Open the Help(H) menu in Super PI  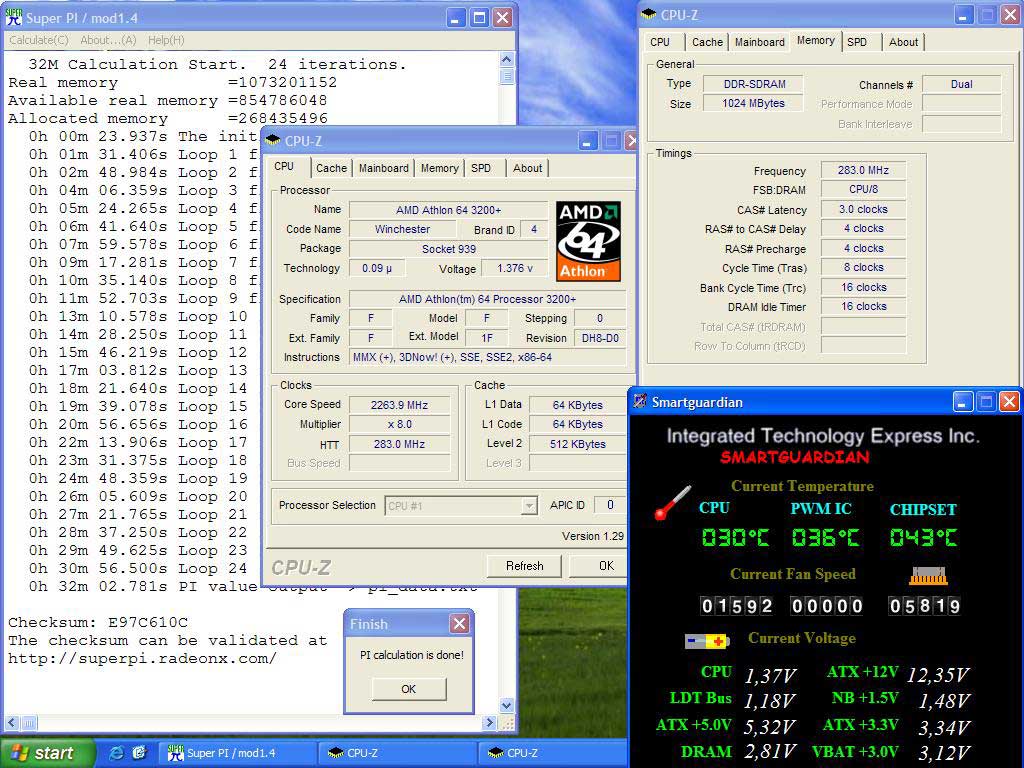tap(166, 40)
